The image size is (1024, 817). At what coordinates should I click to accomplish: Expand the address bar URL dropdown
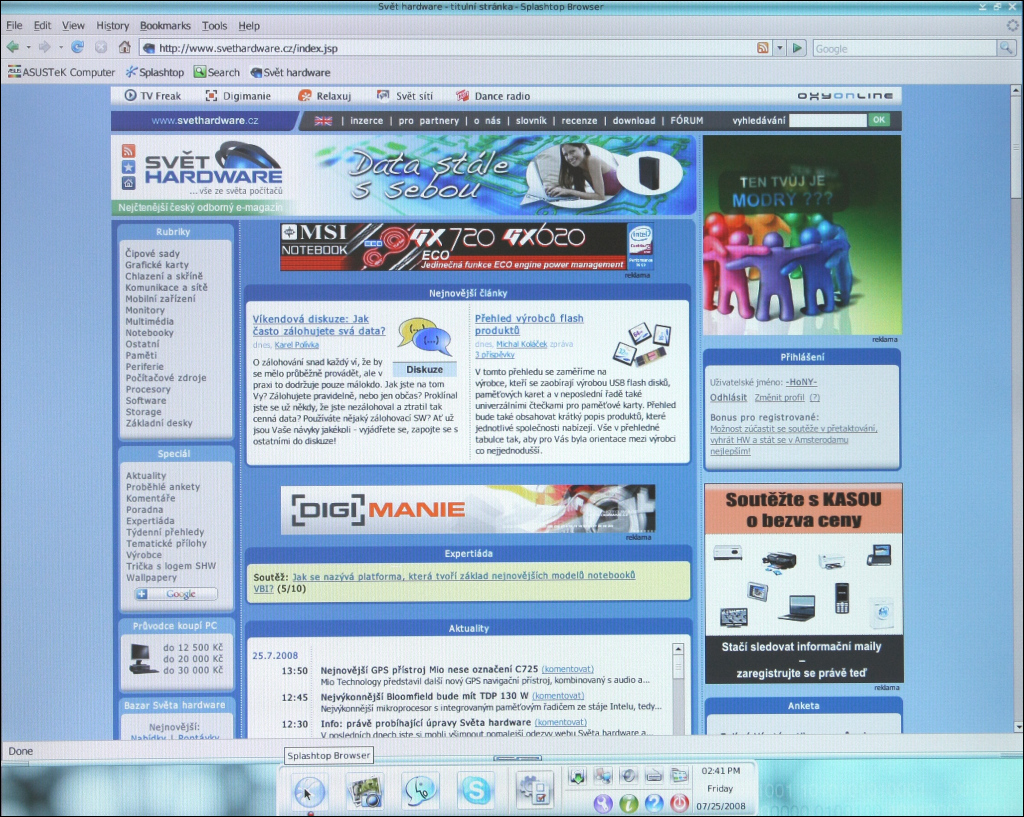point(780,47)
